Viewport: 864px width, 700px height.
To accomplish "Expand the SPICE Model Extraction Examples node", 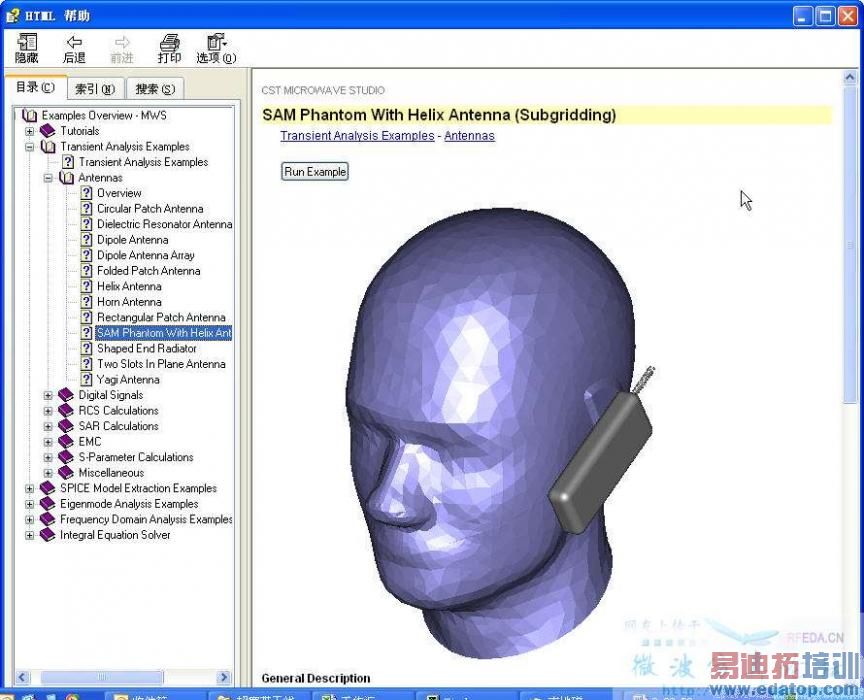I will 30,488.
